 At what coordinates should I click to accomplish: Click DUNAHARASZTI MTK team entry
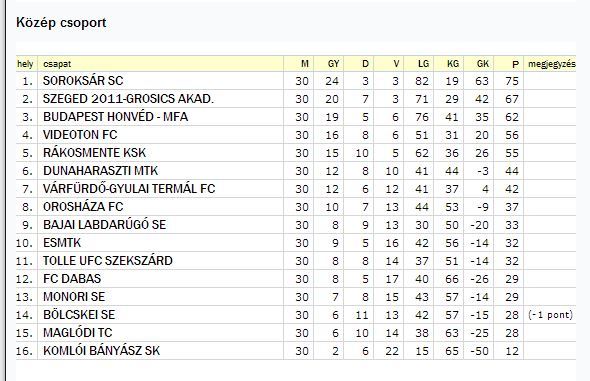(x=100, y=171)
